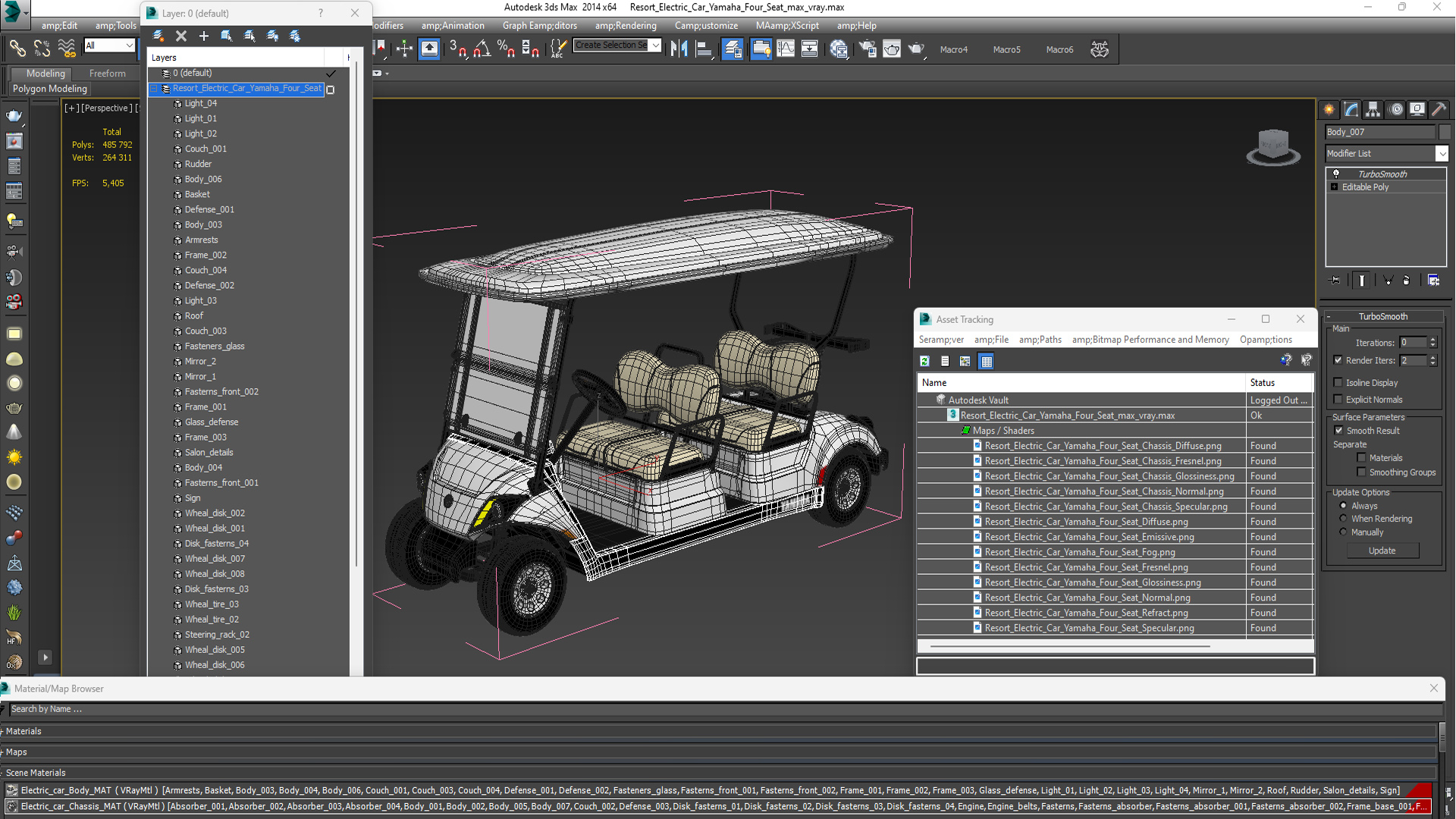Open the Customize menu
Screen dimensions: 1456x819
pyautogui.click(x=706, y=26)
